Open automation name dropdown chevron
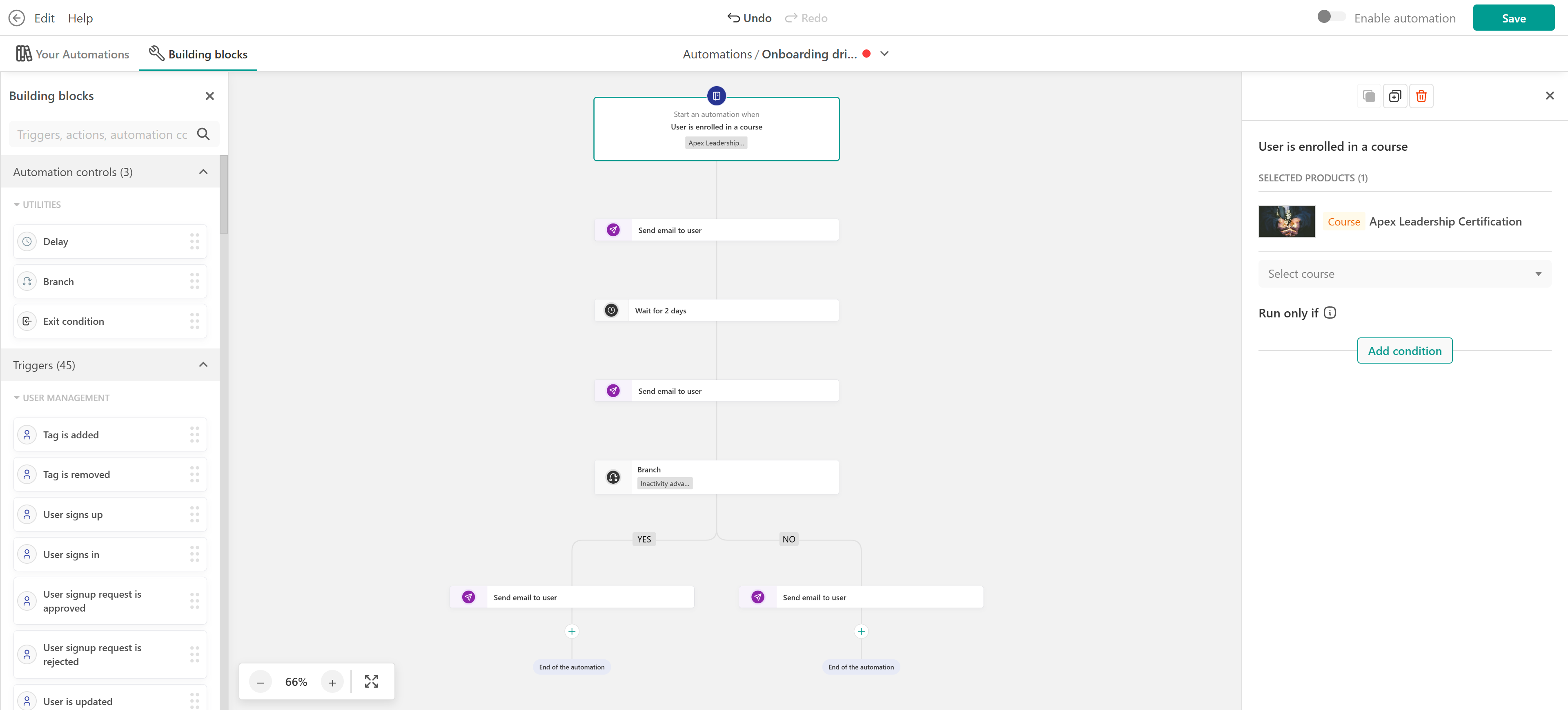This screenshot has height=710, width=1568. click(884, 54)
